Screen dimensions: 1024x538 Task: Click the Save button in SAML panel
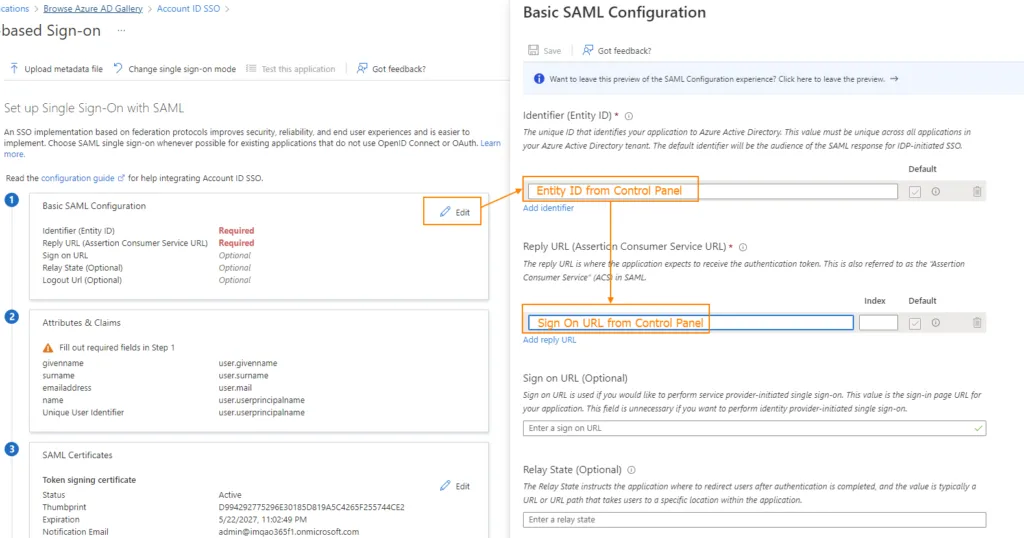(x=545, y=50)
